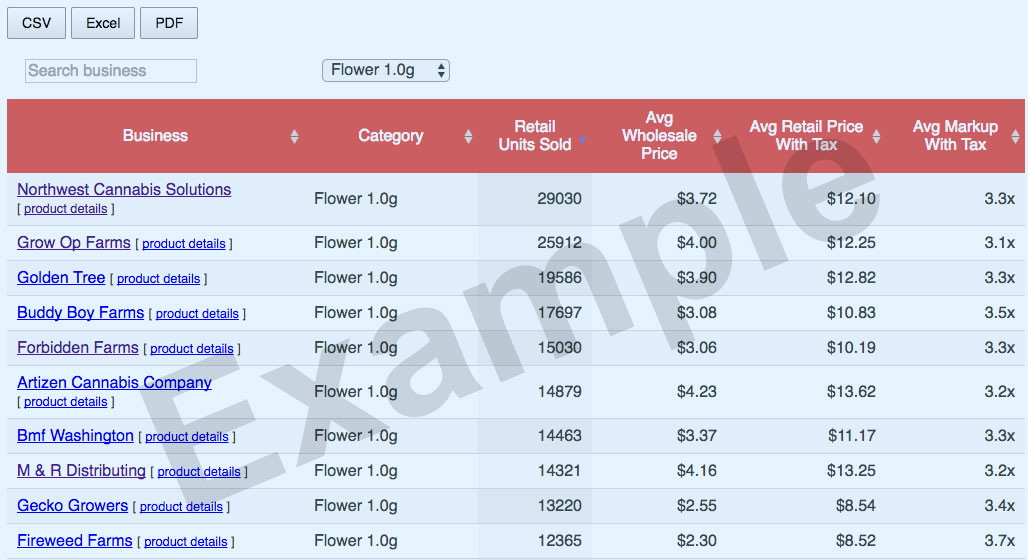Image resolution: width=1028 pixels, height=560 pixels.
Task: Click Avg Markup With Tax header text
Action: [955, 136]
